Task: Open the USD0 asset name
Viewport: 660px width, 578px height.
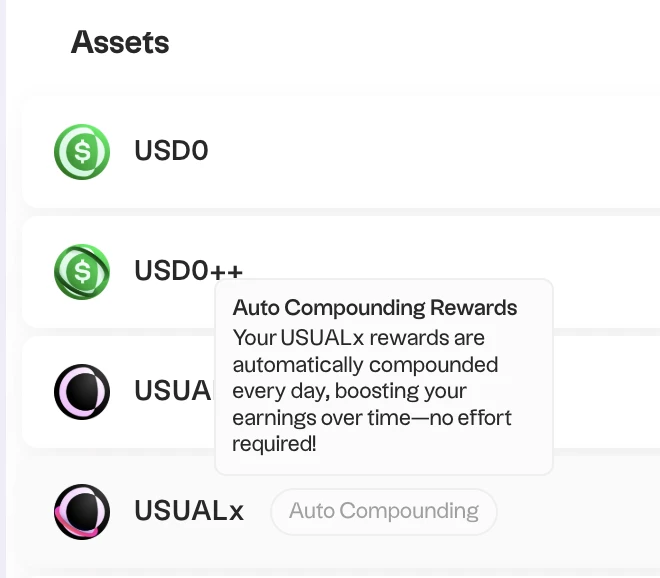Action: pyautogui.click(x=171, y=152)
